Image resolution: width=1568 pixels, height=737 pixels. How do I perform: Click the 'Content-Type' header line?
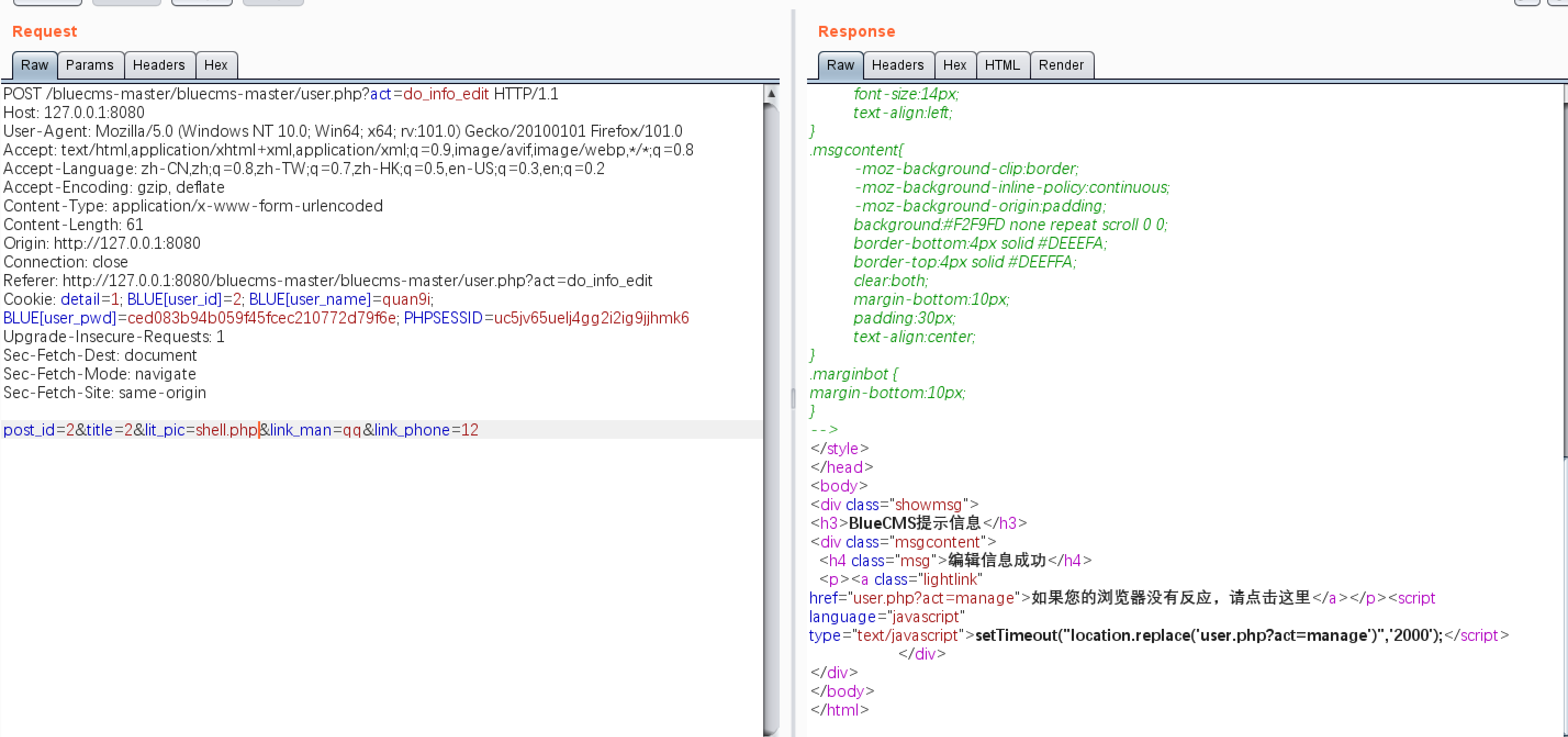[193, 206]
